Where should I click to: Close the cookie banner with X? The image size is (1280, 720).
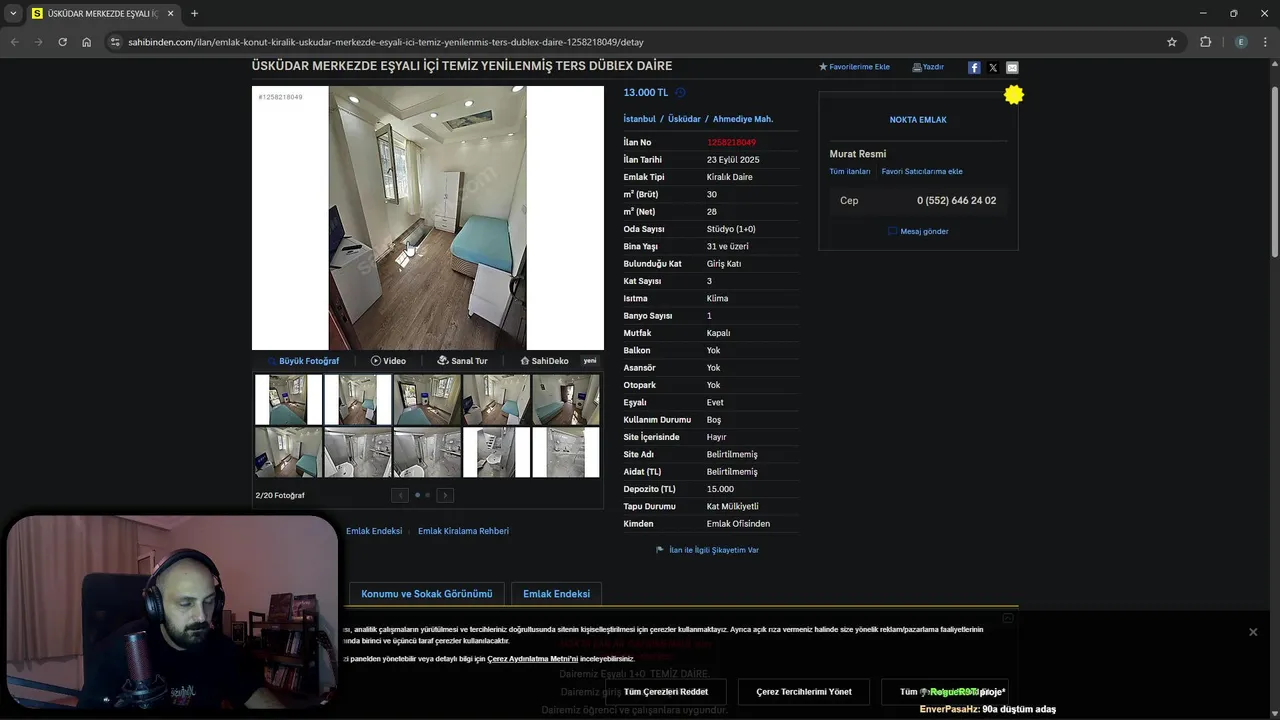tap(1253, 632)
